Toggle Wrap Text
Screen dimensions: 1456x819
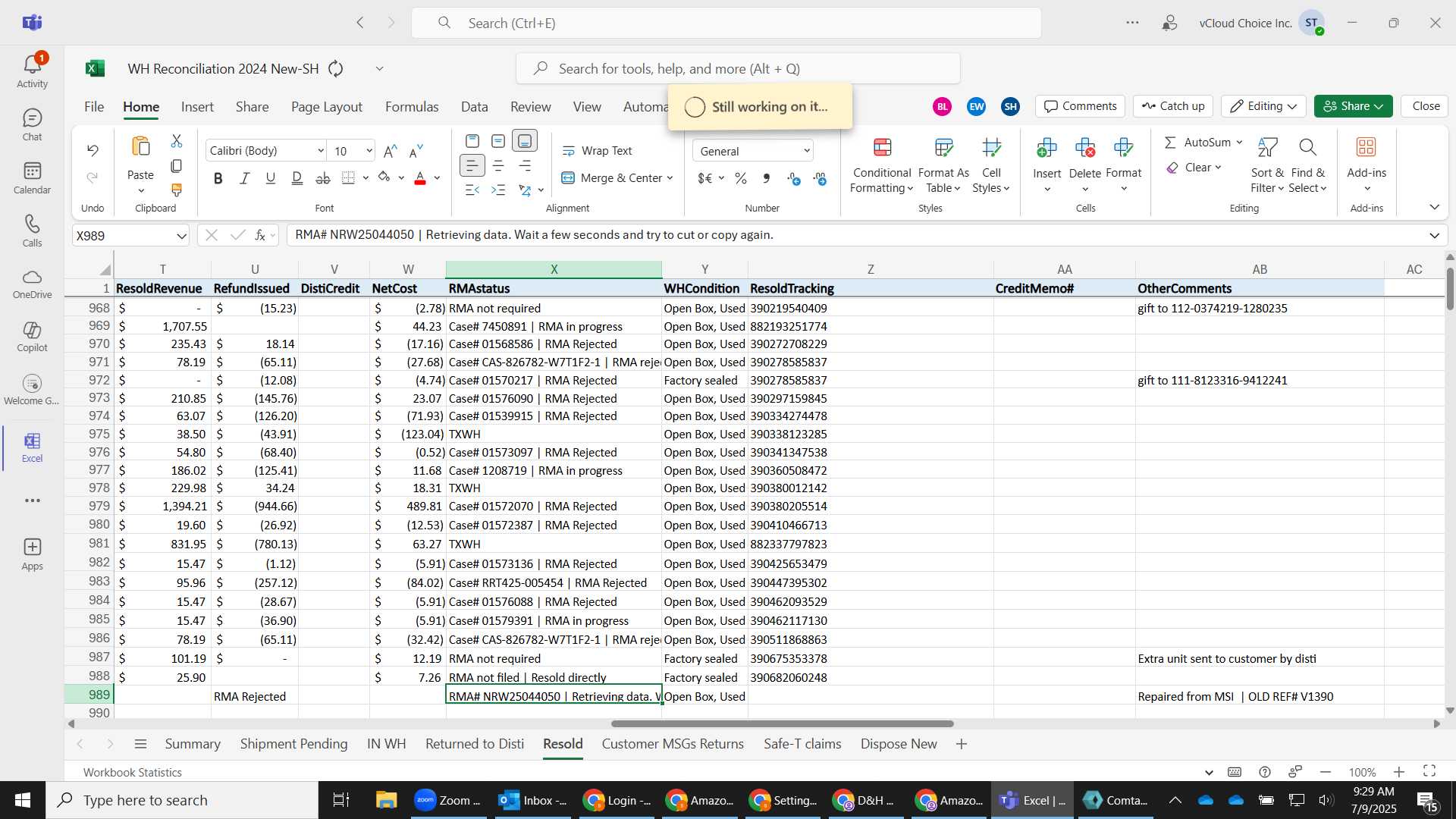597,151
